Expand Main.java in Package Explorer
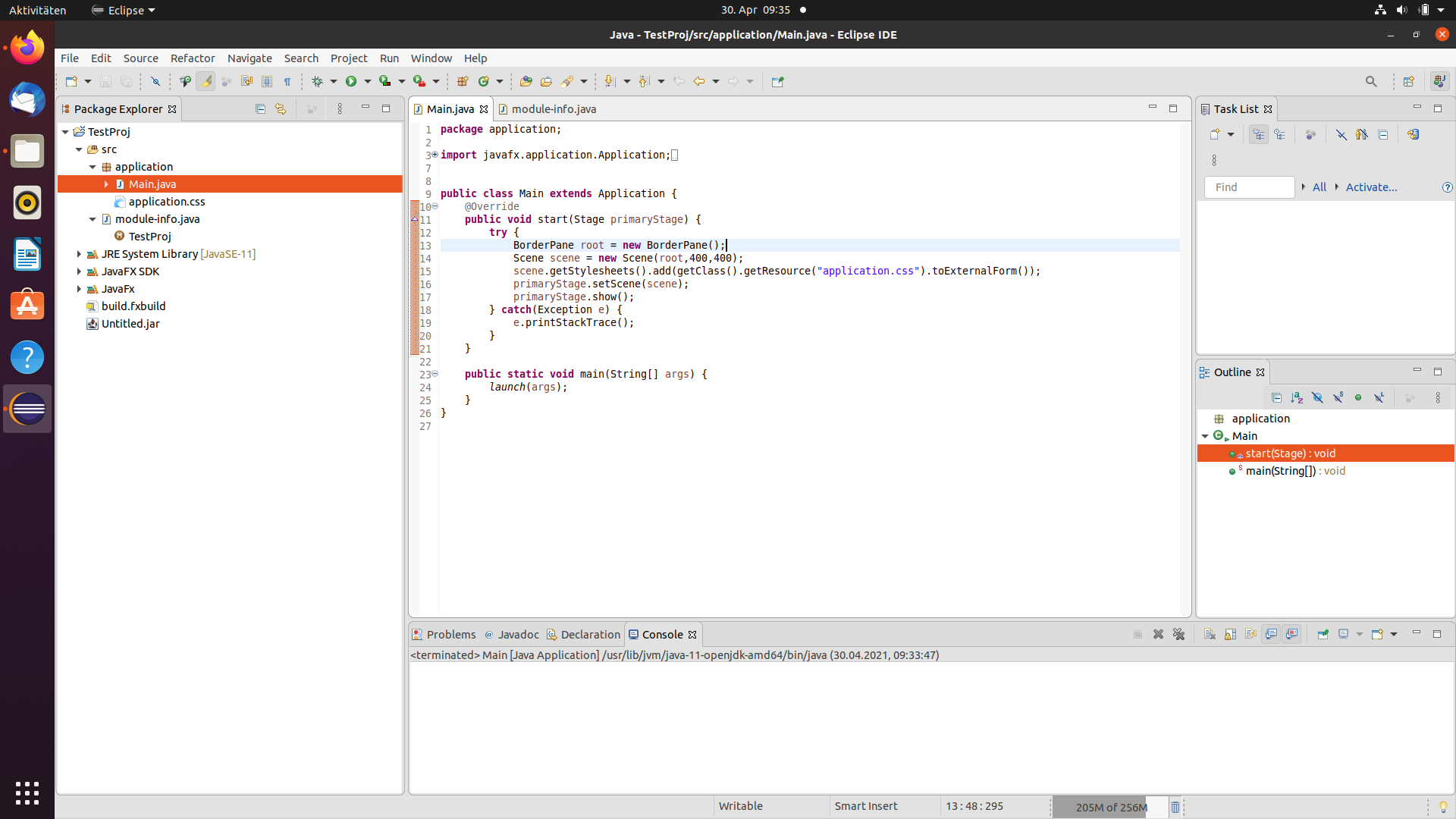The width and height of the screenshot is (1456, 819). (x=106, y=184)
